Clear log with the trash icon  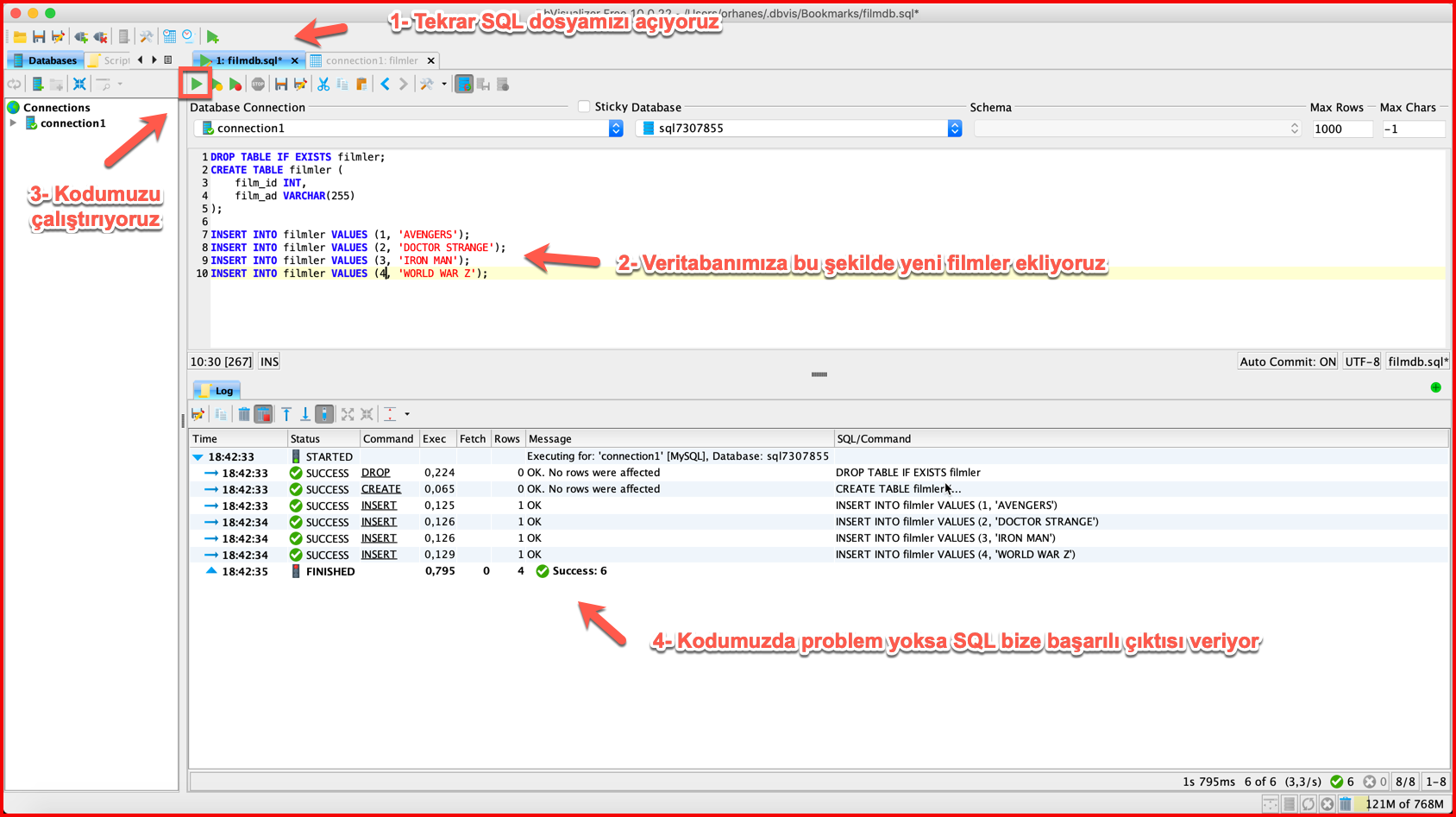coord(244,414)
